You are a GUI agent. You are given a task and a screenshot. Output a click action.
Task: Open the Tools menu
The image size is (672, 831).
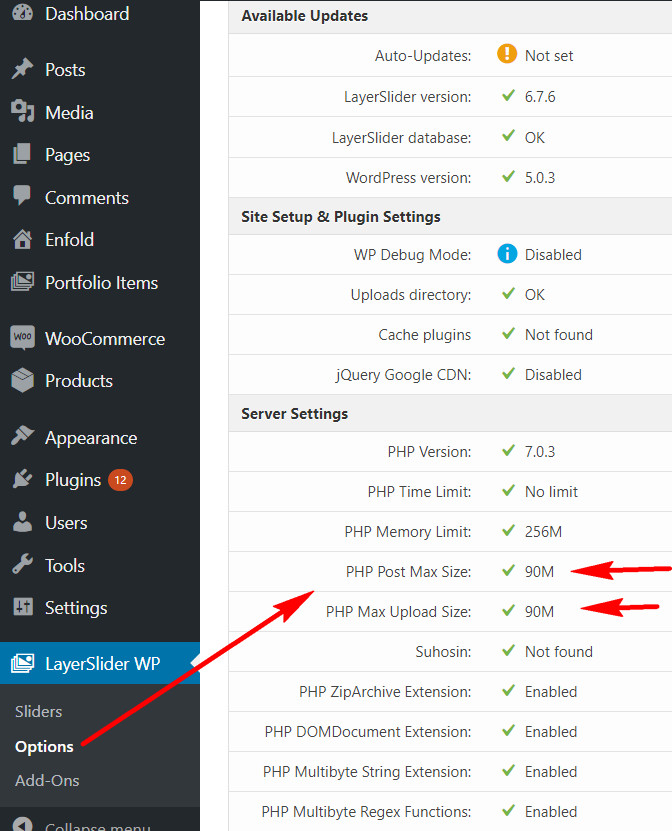pos(65,565)
